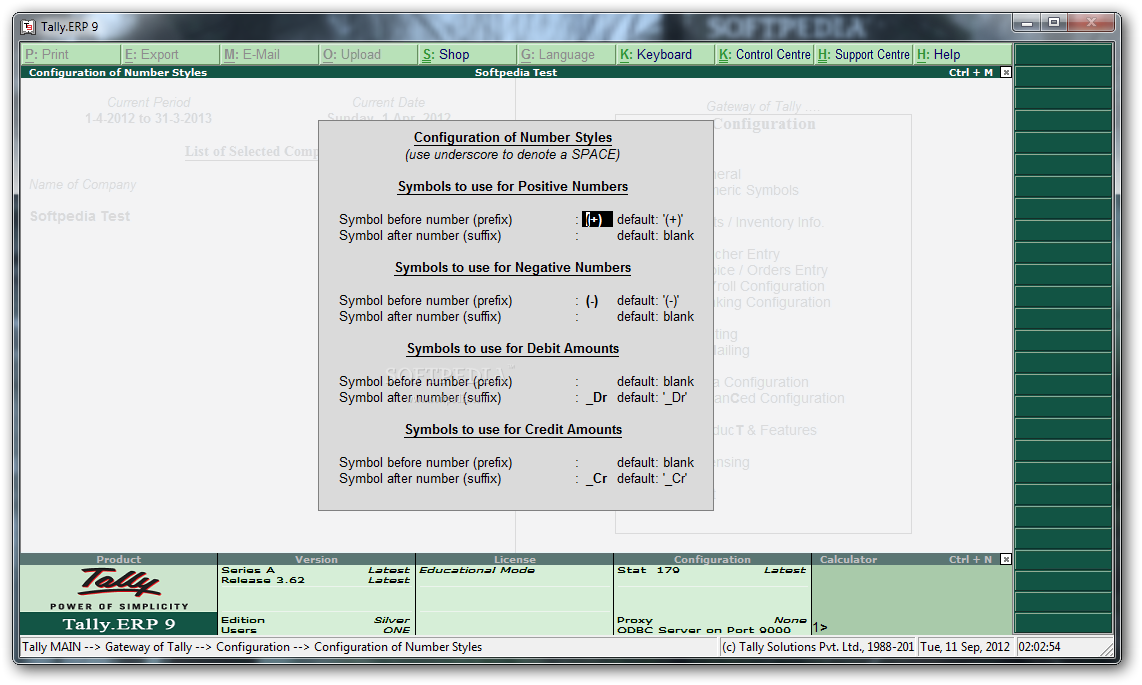Click 'Symbols to use for Negative Numbers' heading
Screen dimensions: 1142x685
tap(513, 267)
